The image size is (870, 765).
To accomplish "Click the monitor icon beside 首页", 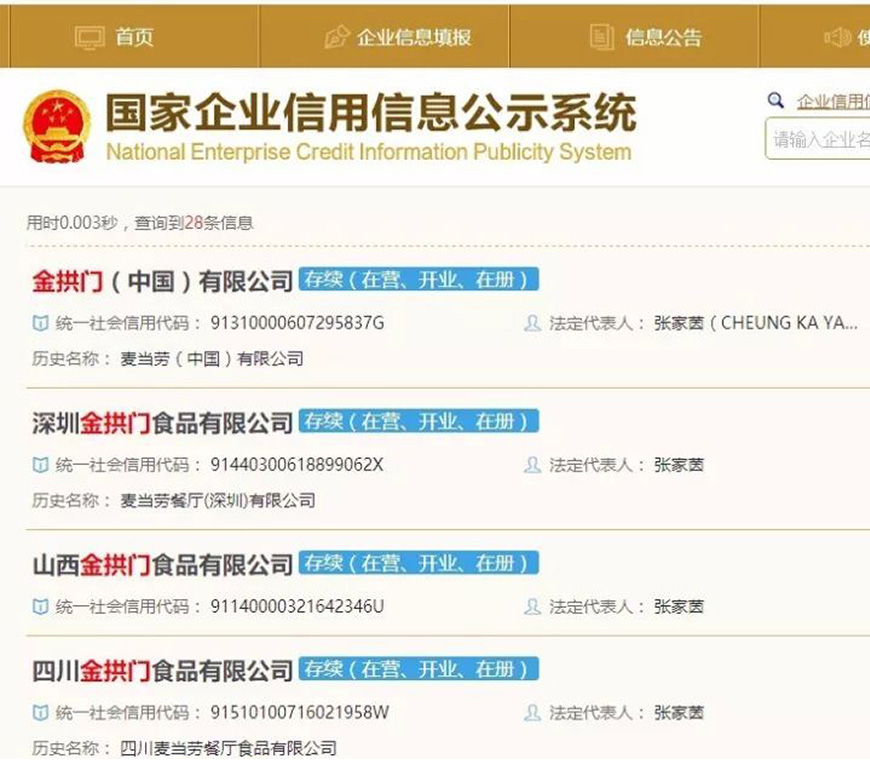I will [89, 37].
